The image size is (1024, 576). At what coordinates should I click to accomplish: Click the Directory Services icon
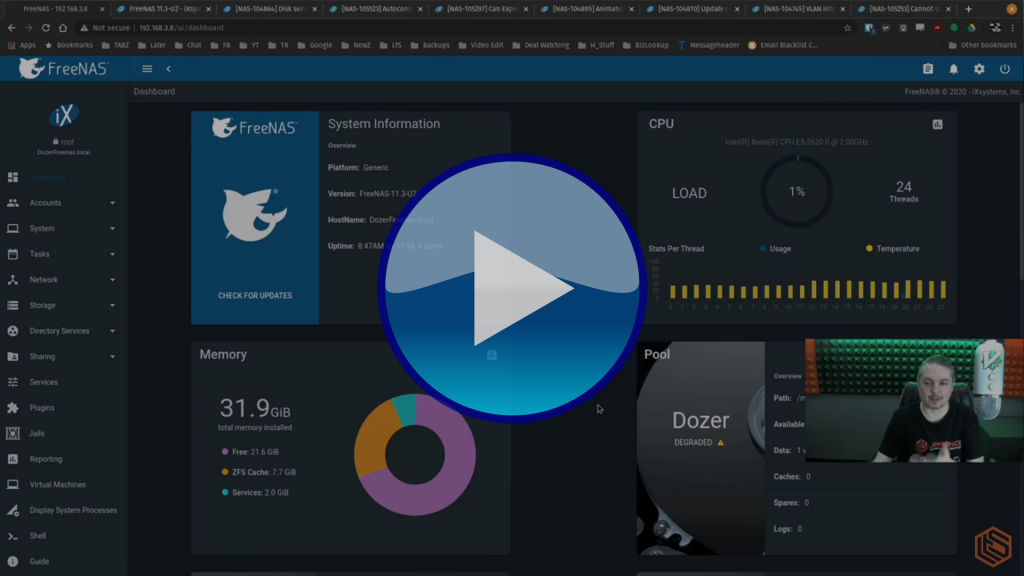13,331
